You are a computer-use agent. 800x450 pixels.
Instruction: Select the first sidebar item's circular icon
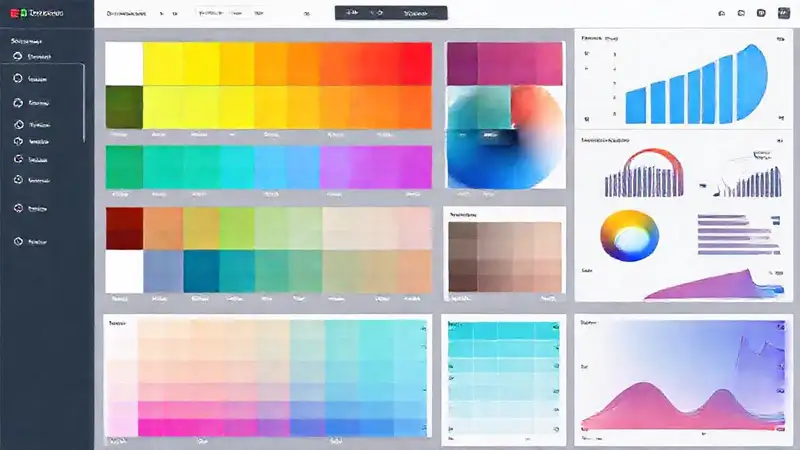click(18, 78)
